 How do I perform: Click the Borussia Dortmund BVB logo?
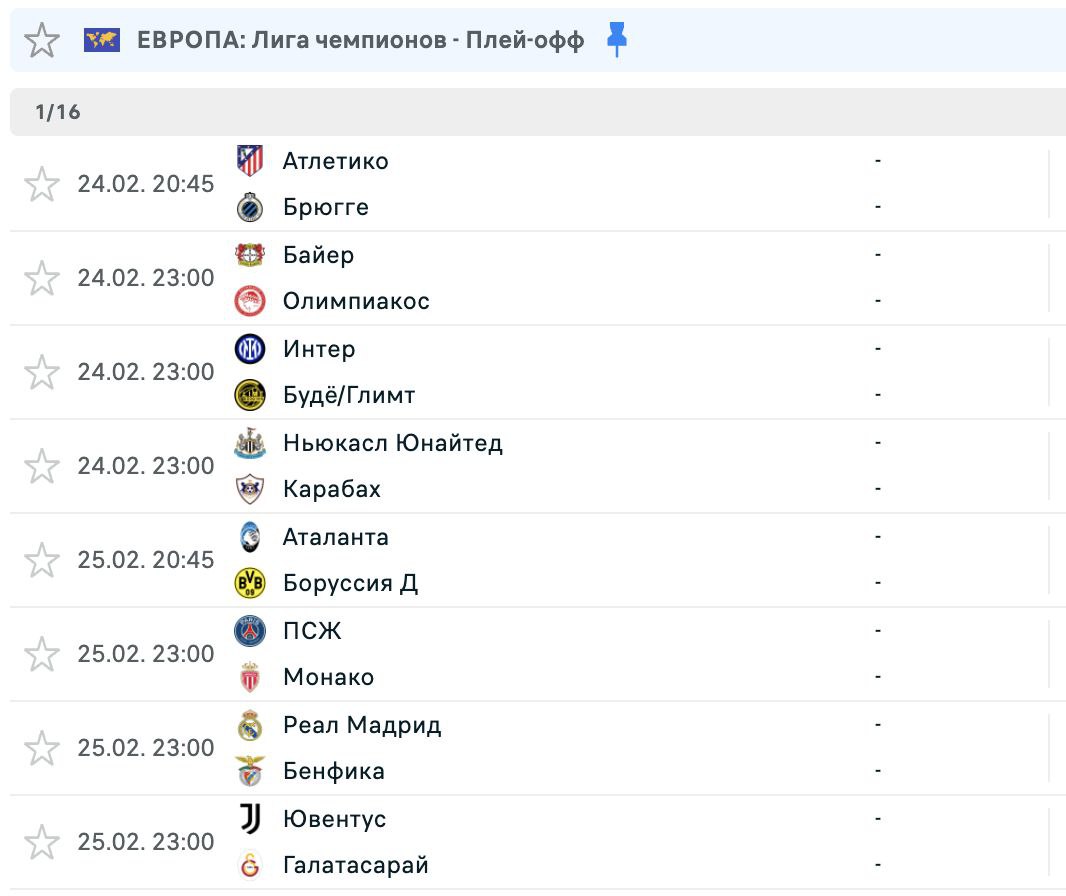point(250,583)
